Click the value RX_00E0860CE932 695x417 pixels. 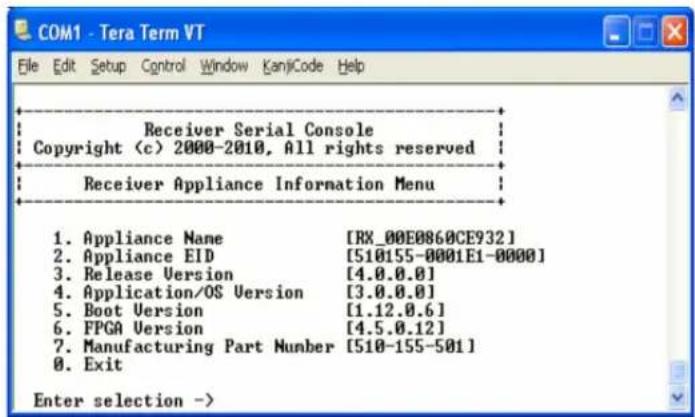(430, 238)
